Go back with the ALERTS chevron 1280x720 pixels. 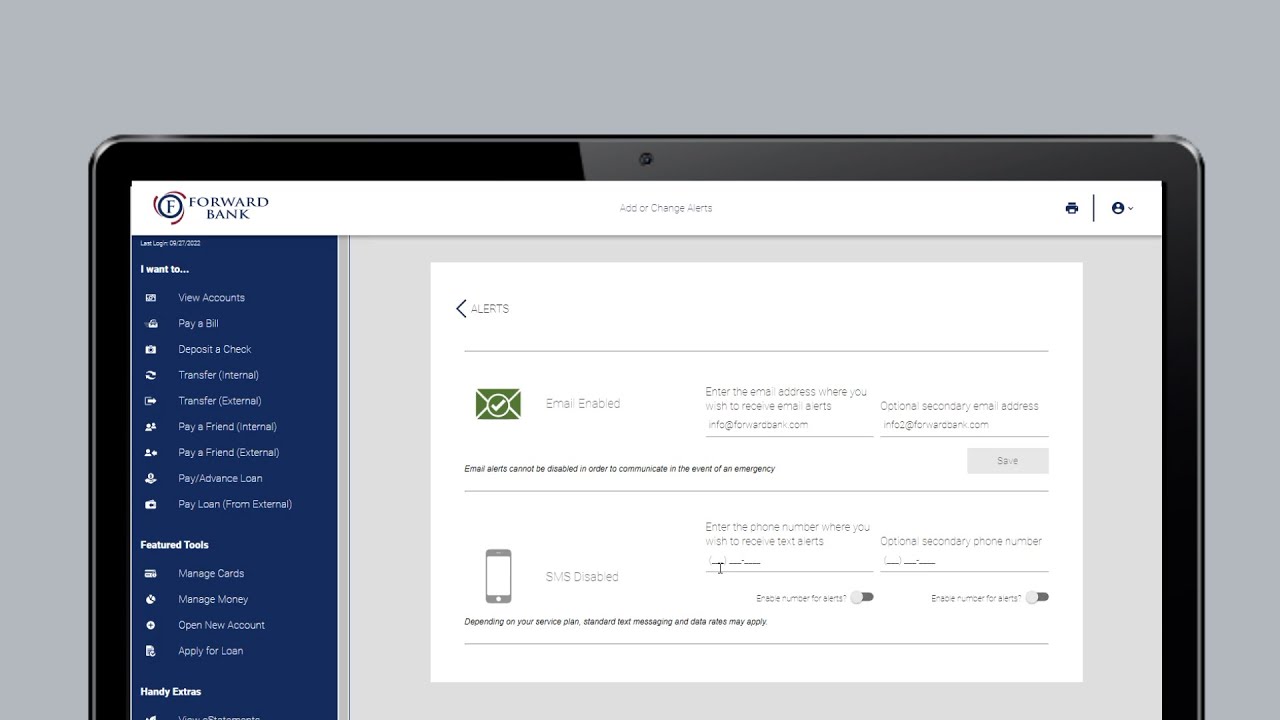click(x=461, y=309)
